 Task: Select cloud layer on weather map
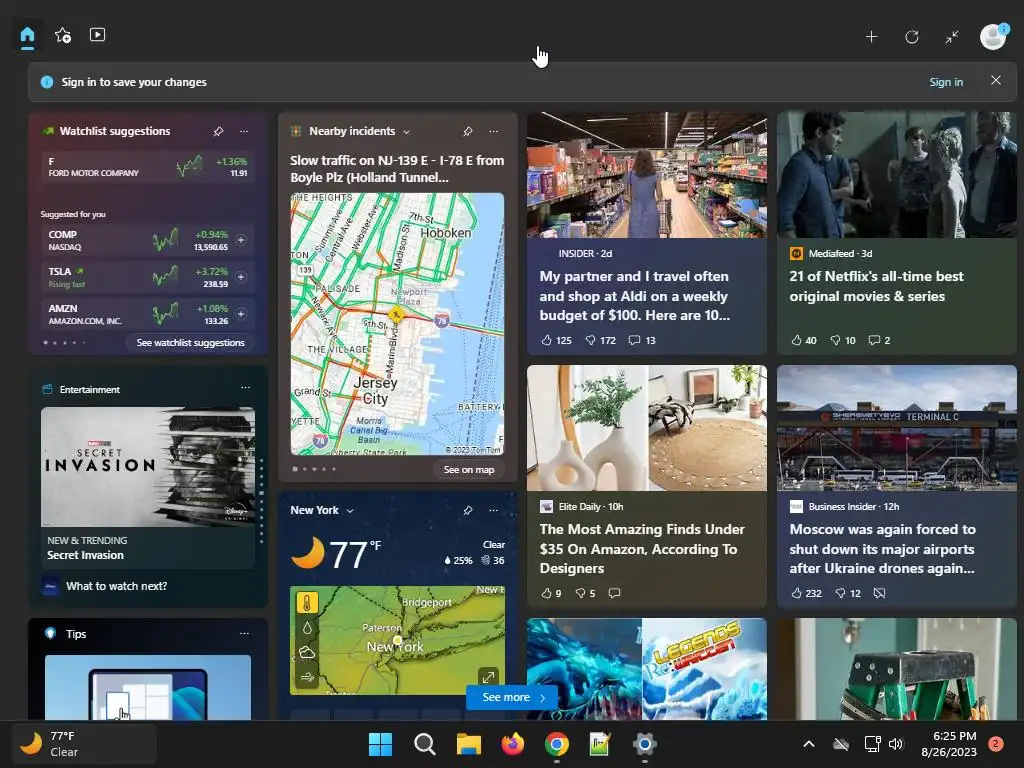click(307, 652)
